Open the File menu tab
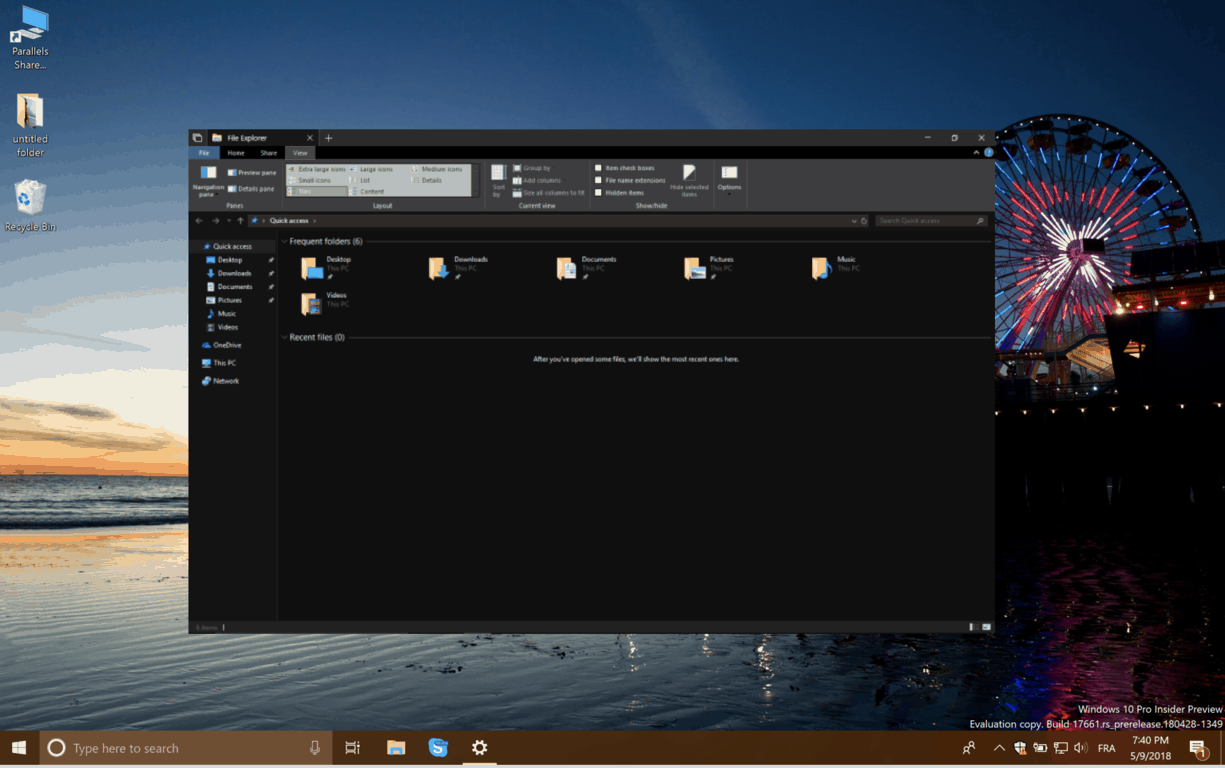Viewport: 1225px width, 768px height. tap(203, 153)
